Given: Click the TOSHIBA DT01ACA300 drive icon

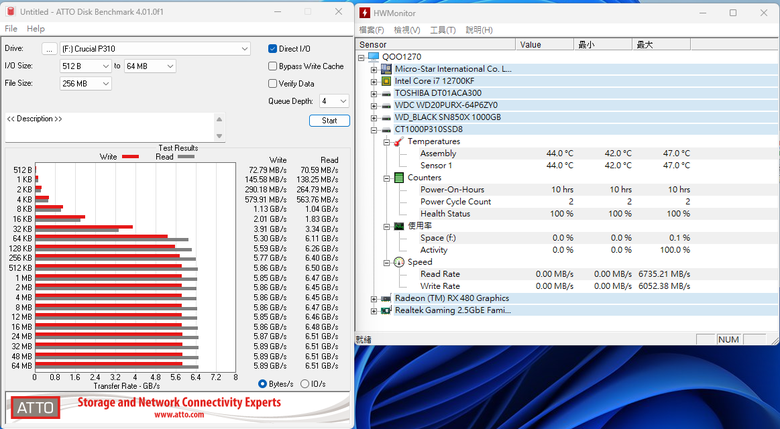Looking at the screenshot, I should 386,93.
